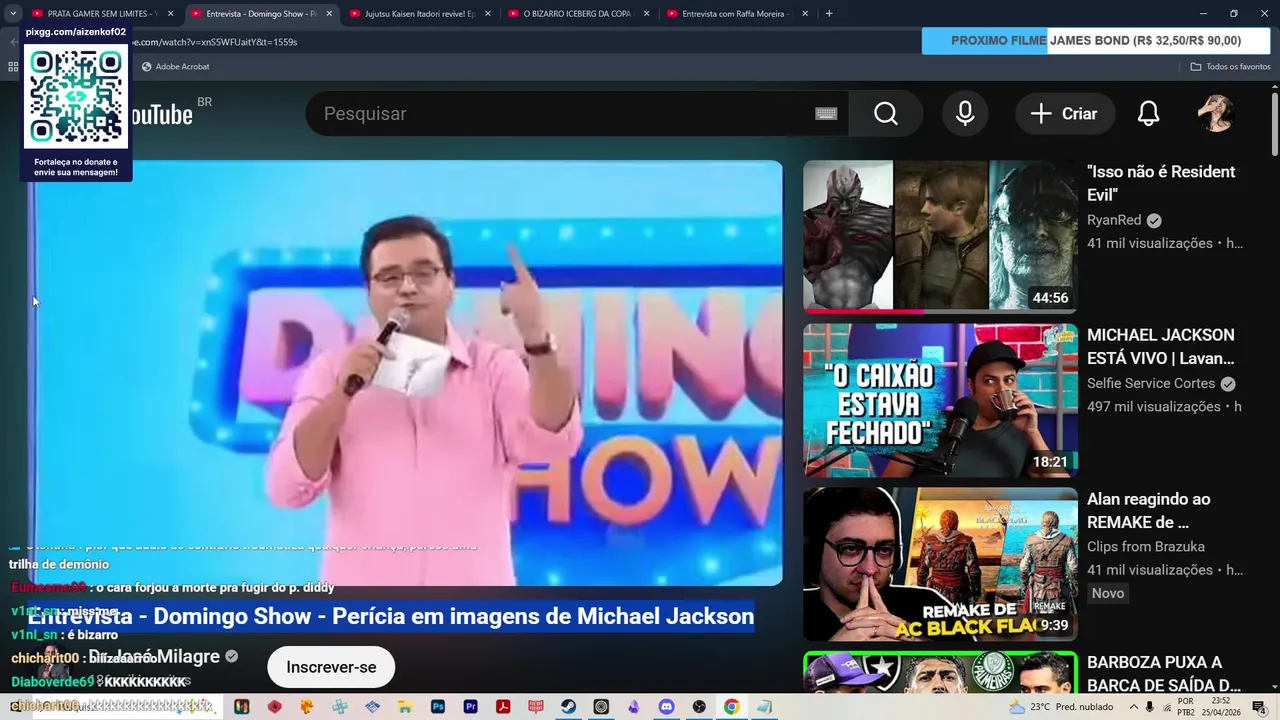This screenshot has width=1280, height=720.
Task: Close the Jujutsu Kaisen tab
Action: click(488, 14)
